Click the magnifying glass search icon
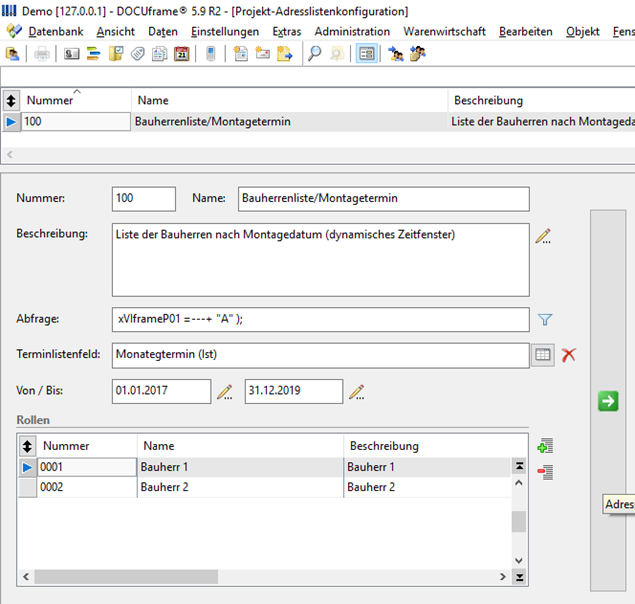This screenshot has height=604, width=635. (315, 54)
